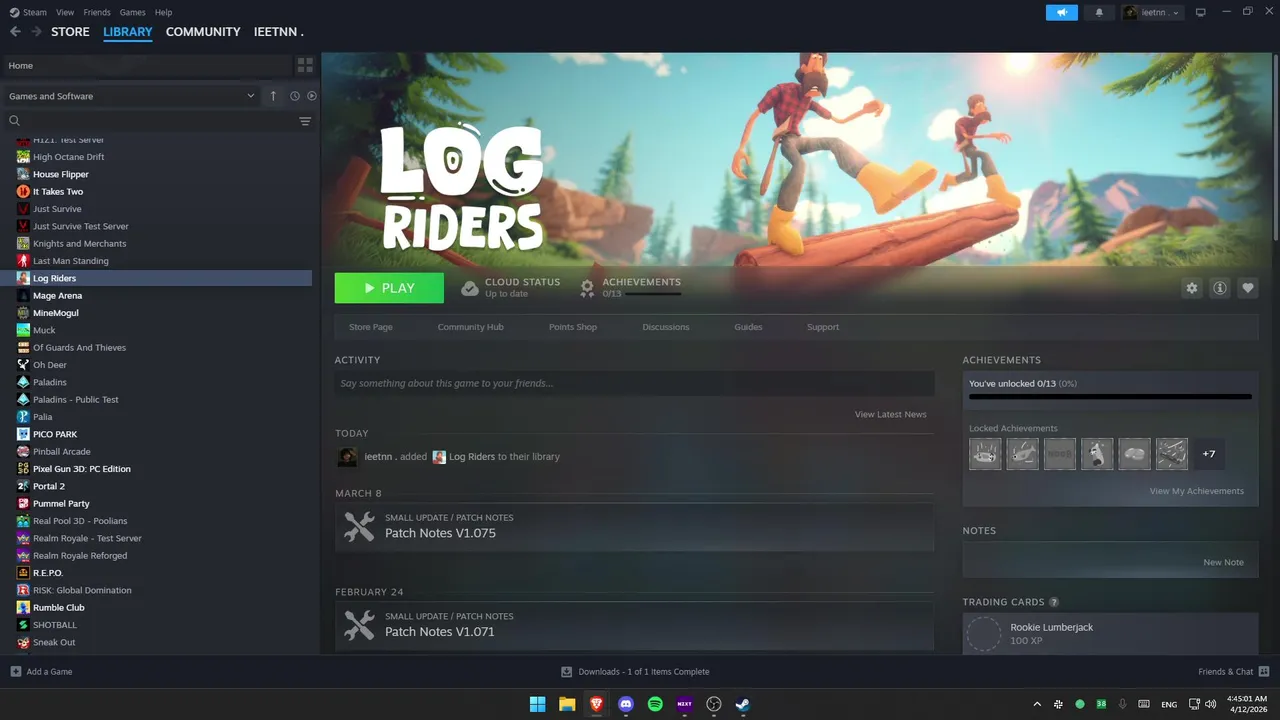Open the Discussions link
This screenshot has width=1280, height=720.
[666, 327]
